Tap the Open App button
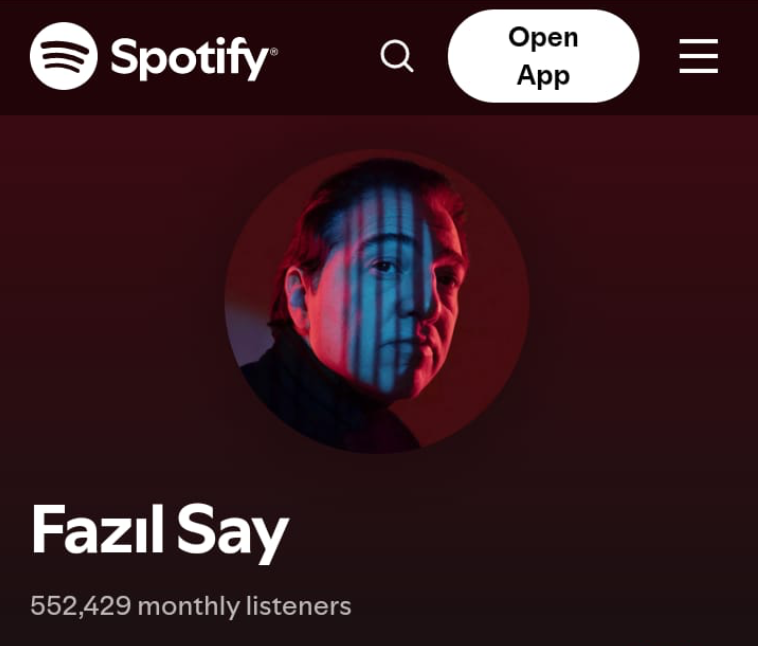The image size is (758, 646). [x=543, y=56]
